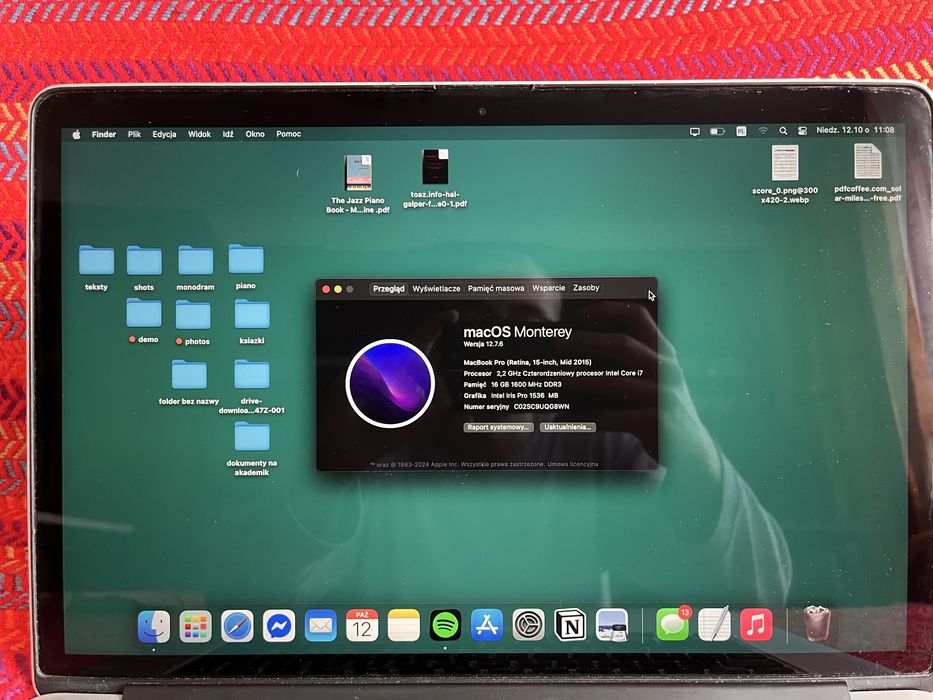
Task: Click the screen mirroring menu bar icon
Action: 694,132
